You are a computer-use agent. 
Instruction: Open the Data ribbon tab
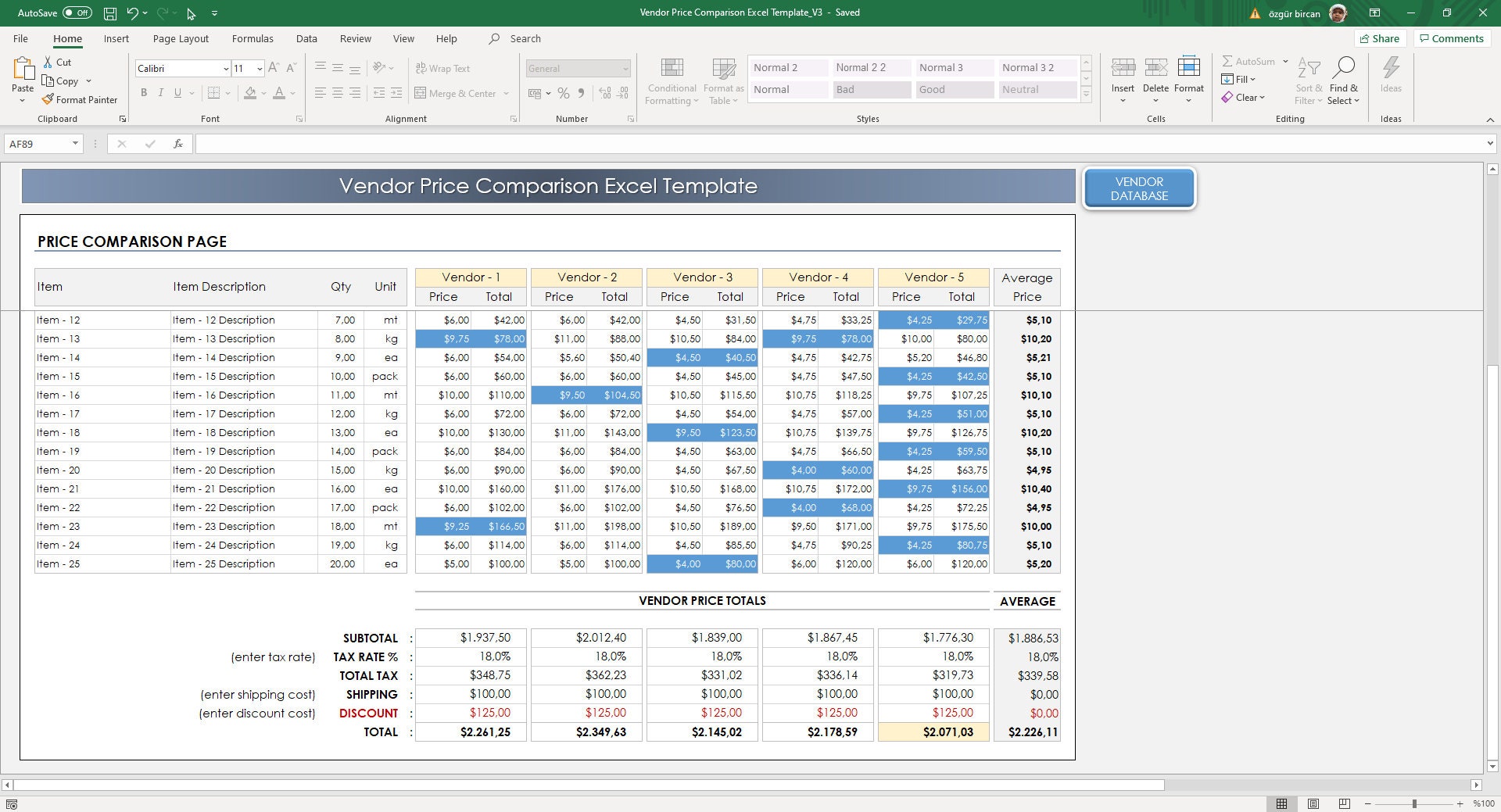click(x=306, y=38)
